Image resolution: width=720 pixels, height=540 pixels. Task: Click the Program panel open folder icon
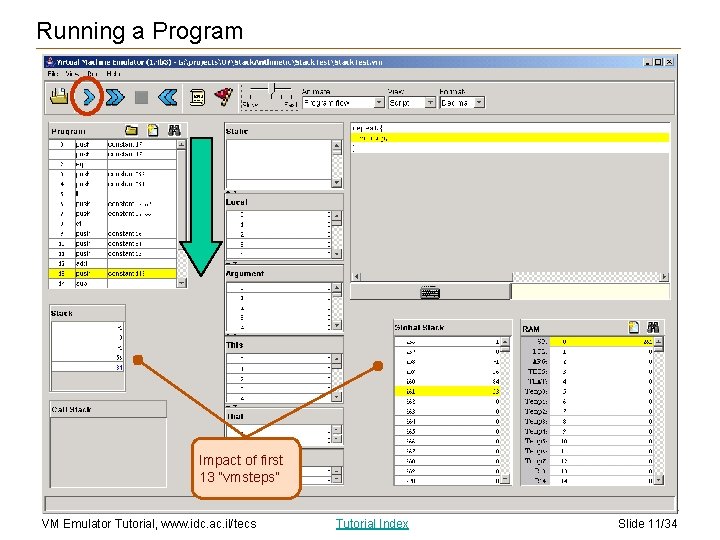pos(131,130)
